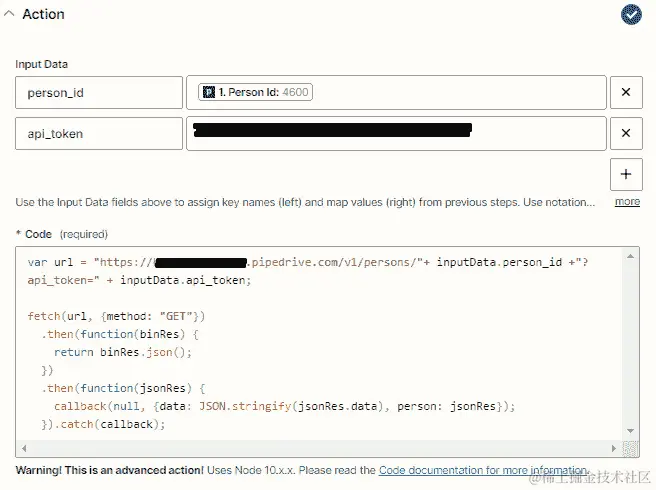Click the Pipedrive icon in Person Id pill

coord(209,92)
